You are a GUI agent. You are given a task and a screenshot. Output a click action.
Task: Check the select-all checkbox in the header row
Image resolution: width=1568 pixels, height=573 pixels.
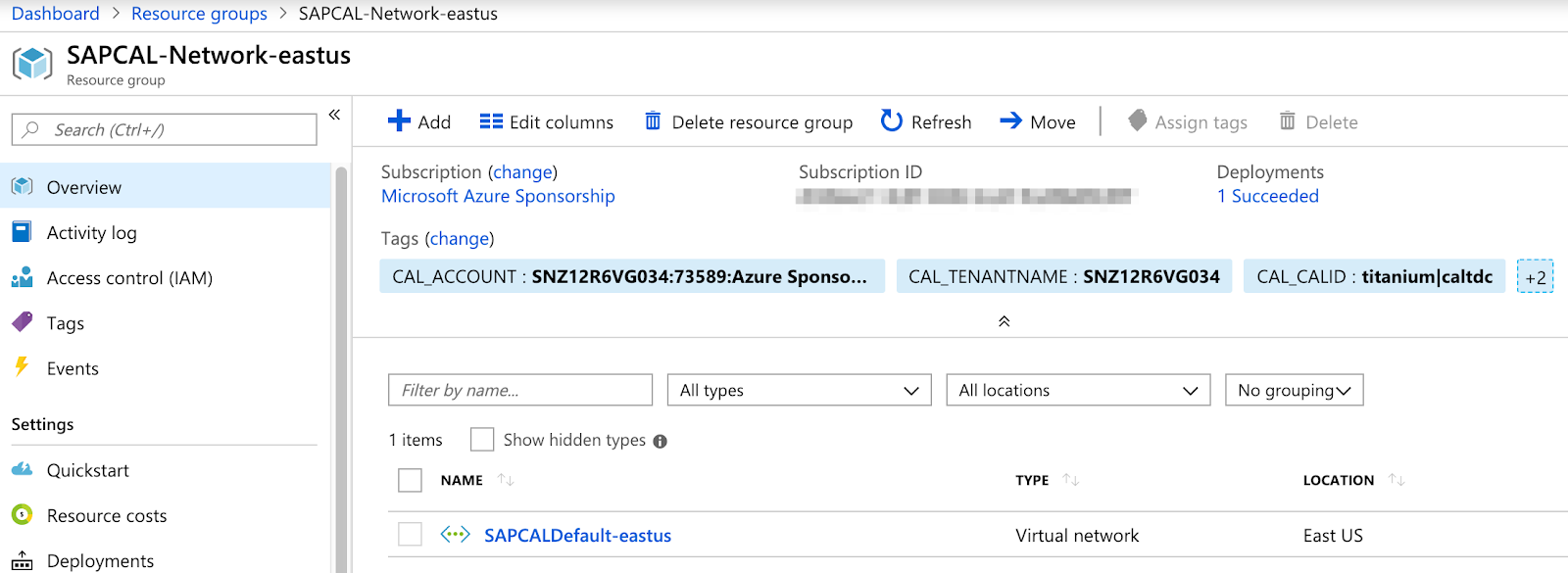tap(411, 480)
